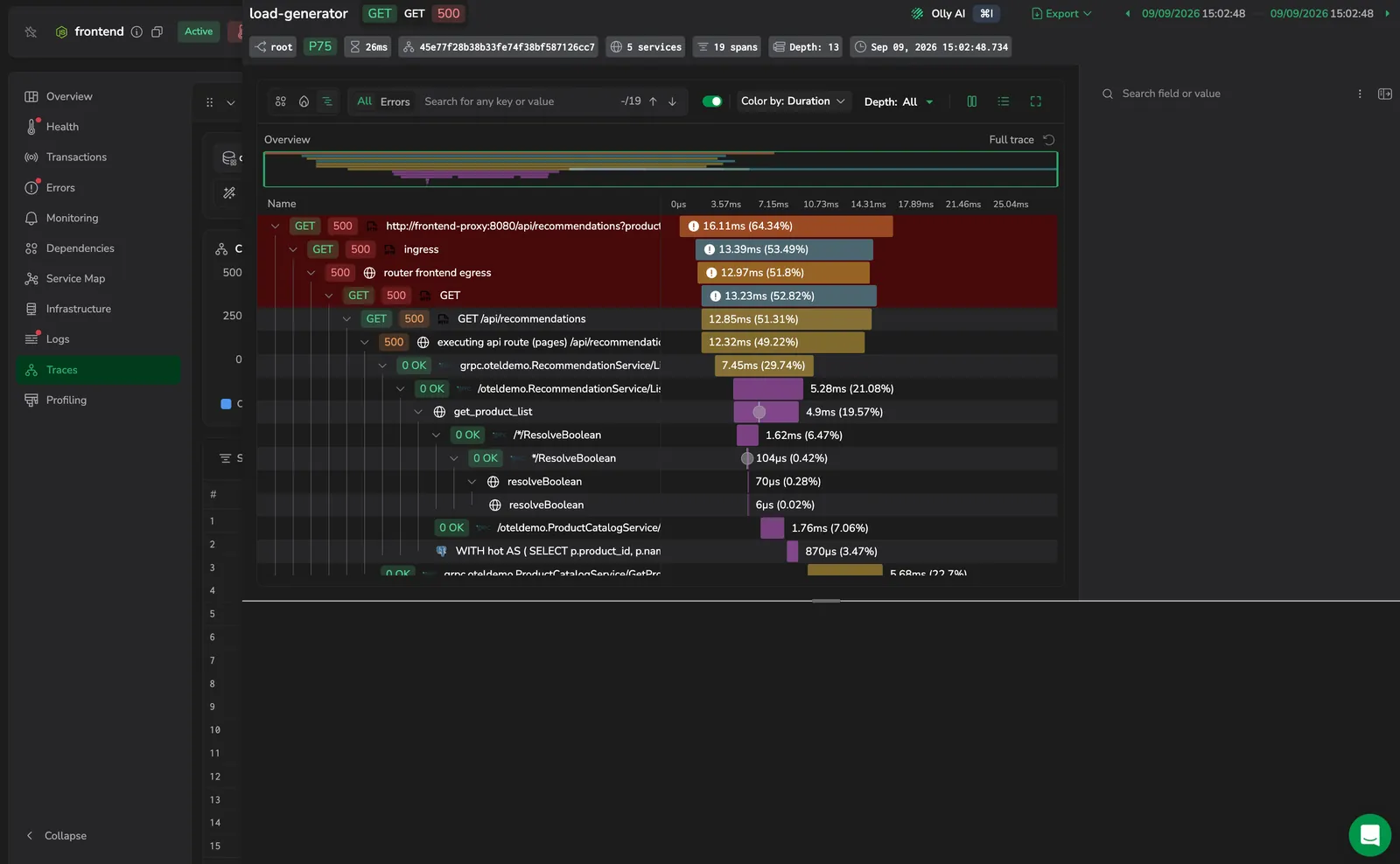Click the Profiling sidebar icon
This screenshot has width=1400, height=864.
(x=31, y=400)
